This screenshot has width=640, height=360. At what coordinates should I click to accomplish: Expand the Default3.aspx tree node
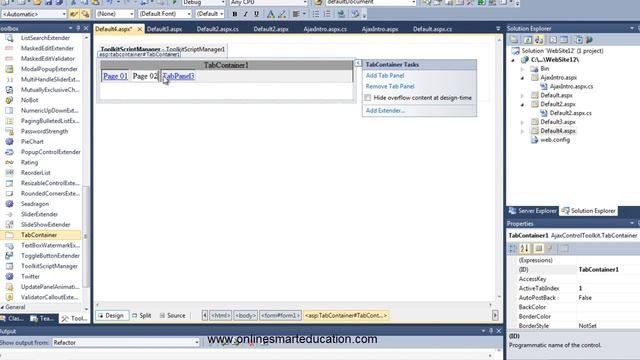coord(522,122)
